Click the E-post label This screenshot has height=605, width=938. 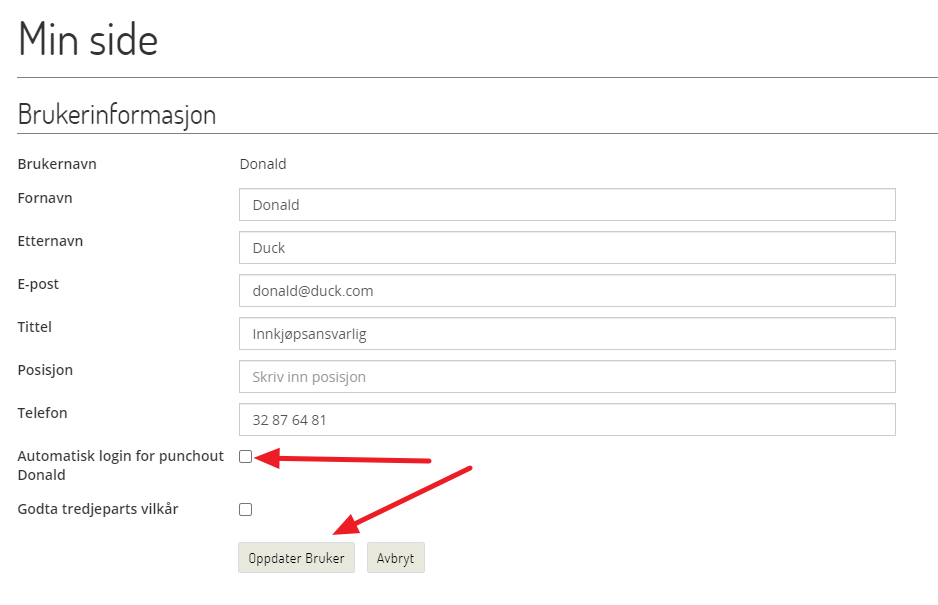(x=38, y=284)
